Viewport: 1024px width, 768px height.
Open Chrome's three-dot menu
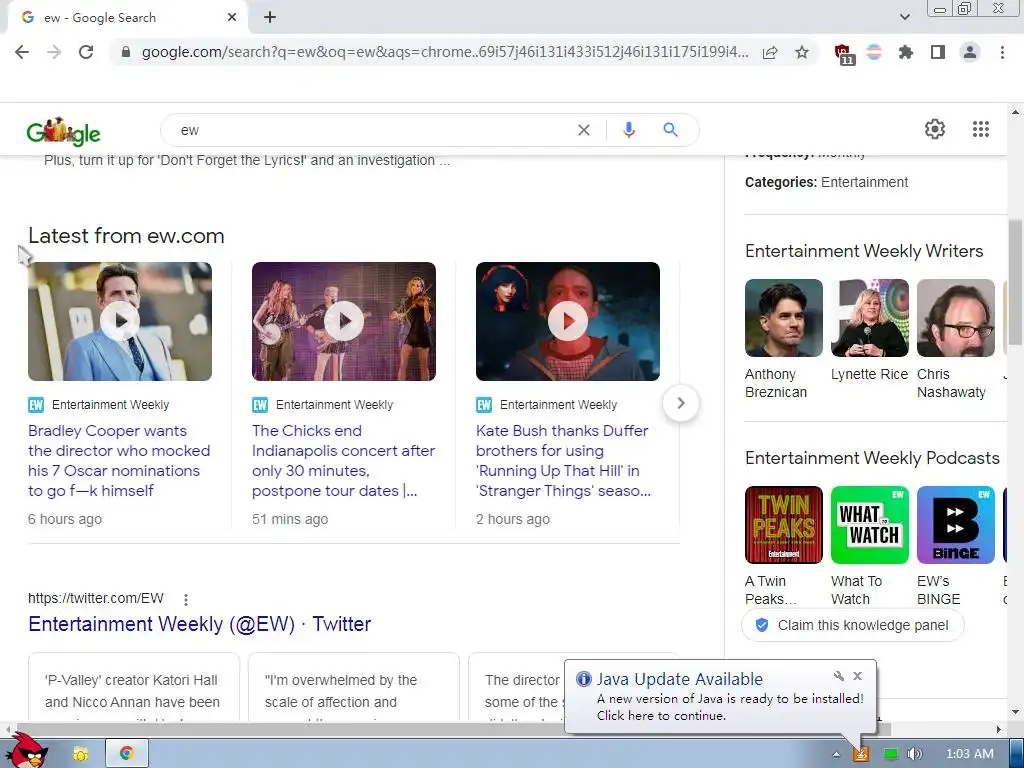[1002, 52]
